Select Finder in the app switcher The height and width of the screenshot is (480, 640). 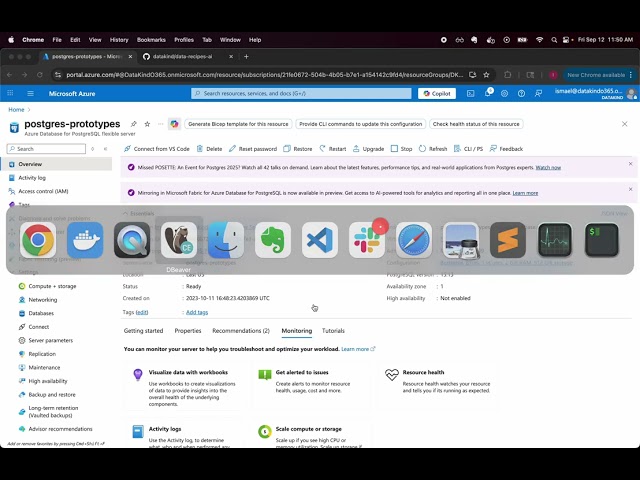point(226,240)
